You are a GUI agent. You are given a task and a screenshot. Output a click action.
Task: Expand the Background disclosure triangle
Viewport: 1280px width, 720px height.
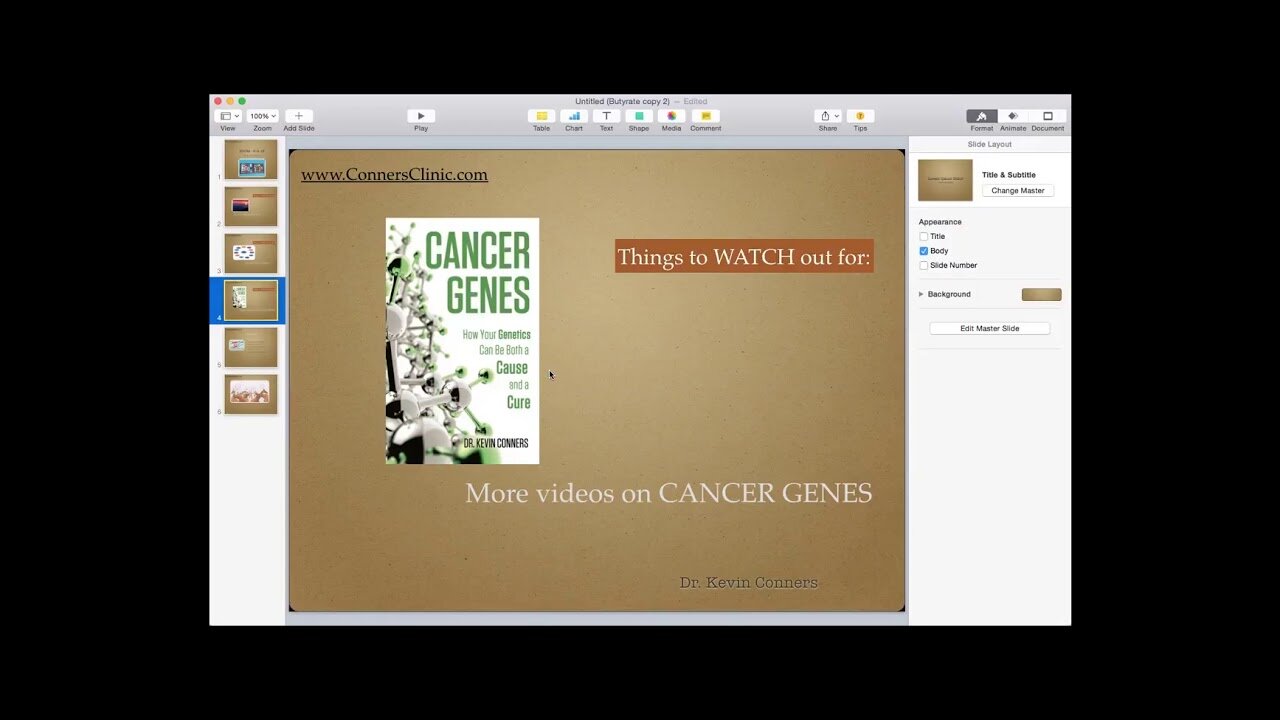click(921, 294)
